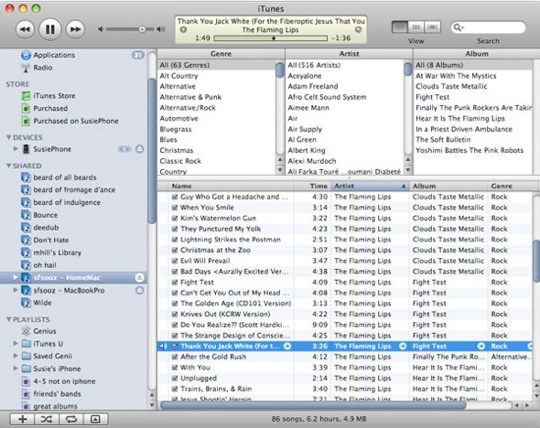Open shared library Bounce

(45, 215)
